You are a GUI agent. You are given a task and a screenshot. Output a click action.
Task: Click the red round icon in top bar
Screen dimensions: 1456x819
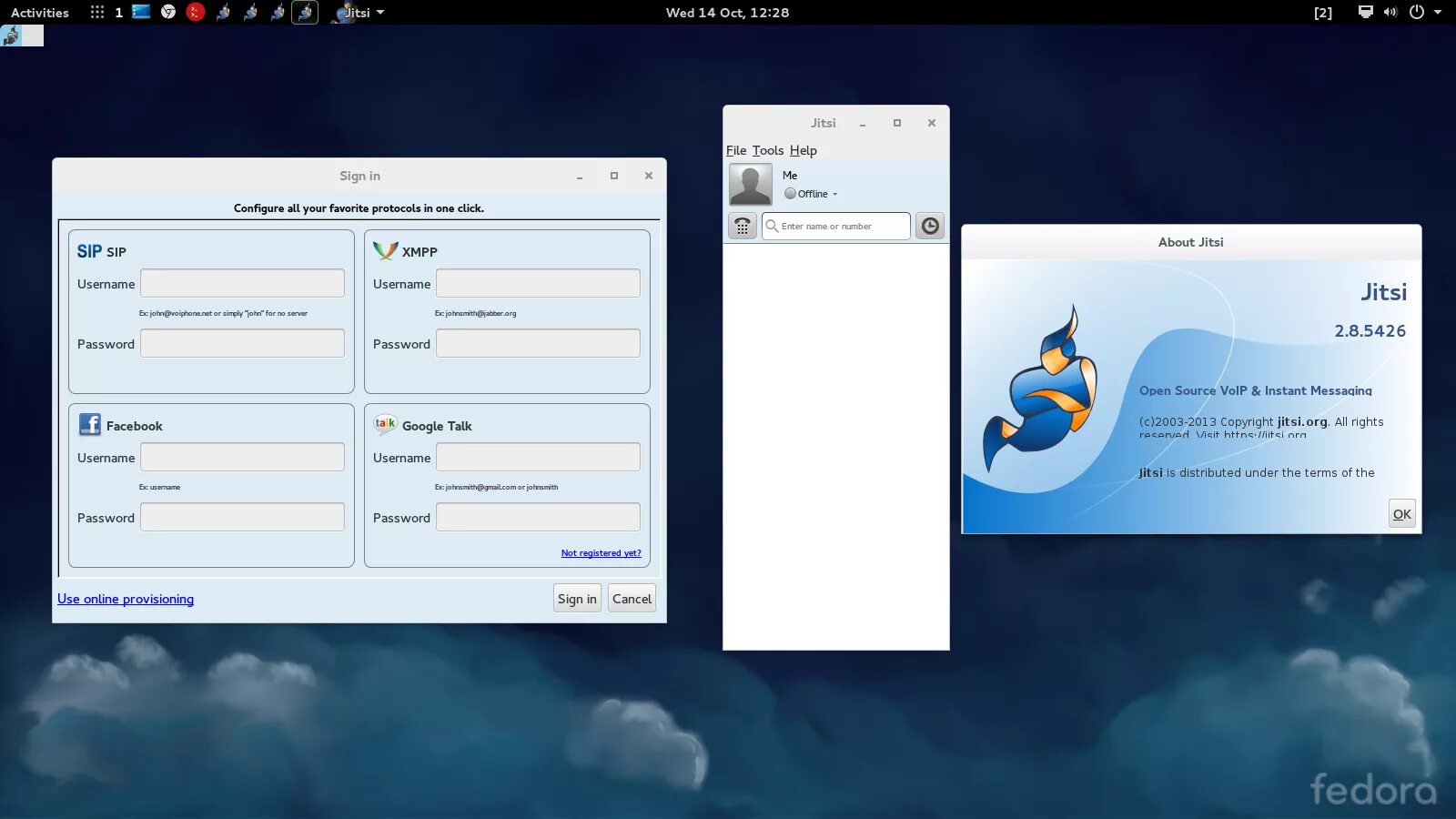coord(196,12)
